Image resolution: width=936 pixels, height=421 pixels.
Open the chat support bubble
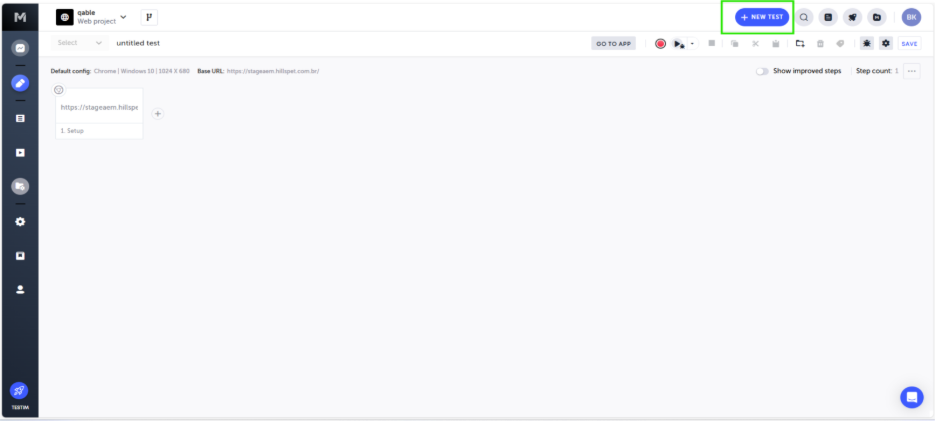click(912, 397)
